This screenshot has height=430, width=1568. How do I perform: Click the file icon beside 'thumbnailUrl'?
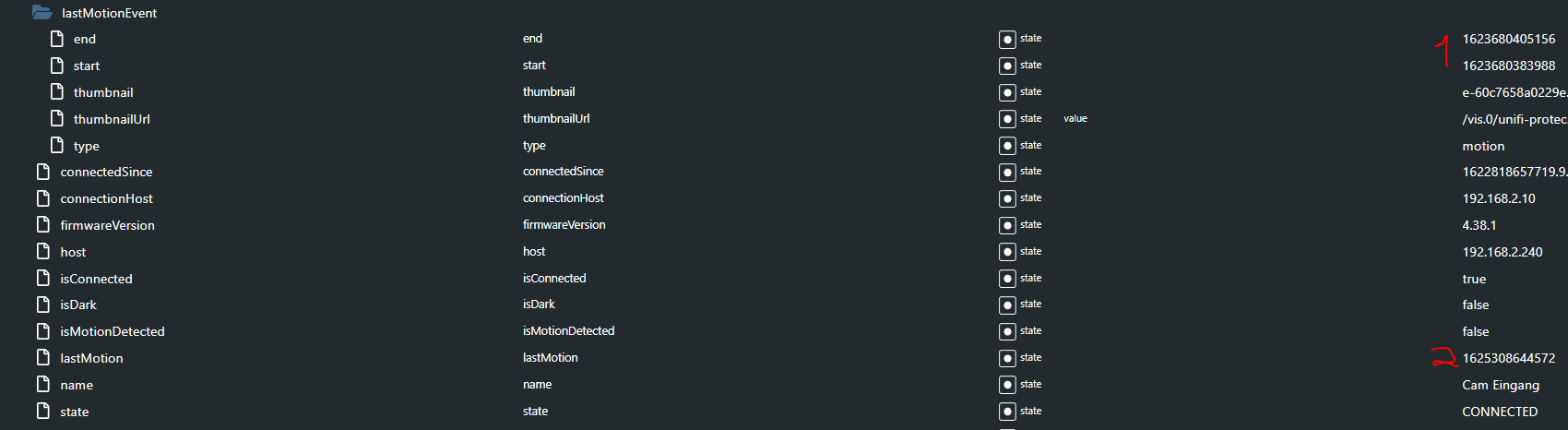coord(57,119)
